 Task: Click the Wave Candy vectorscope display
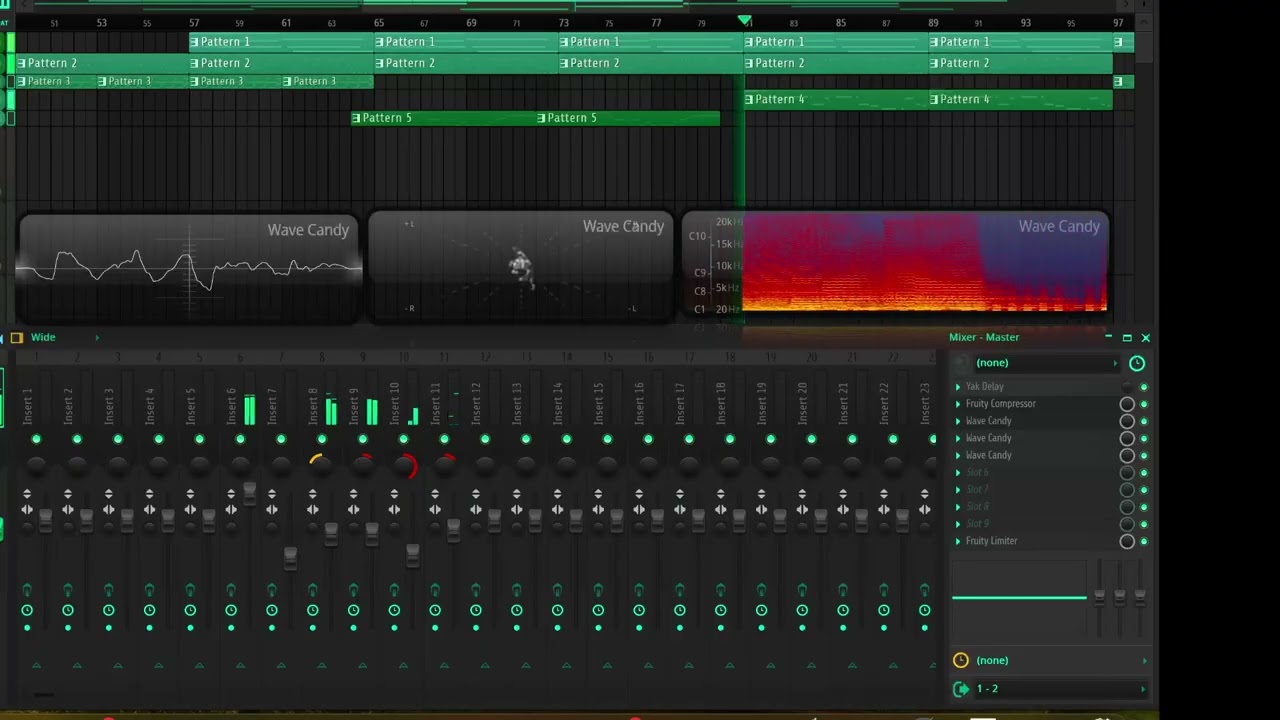tap(521, 266)
